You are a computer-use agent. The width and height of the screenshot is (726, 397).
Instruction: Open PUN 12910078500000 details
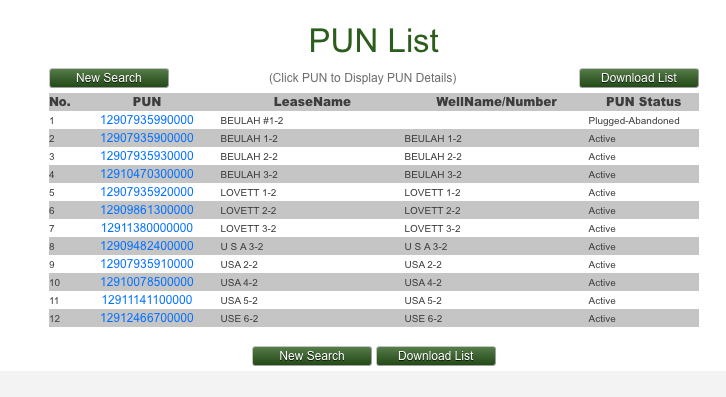[x=147, y=283]
